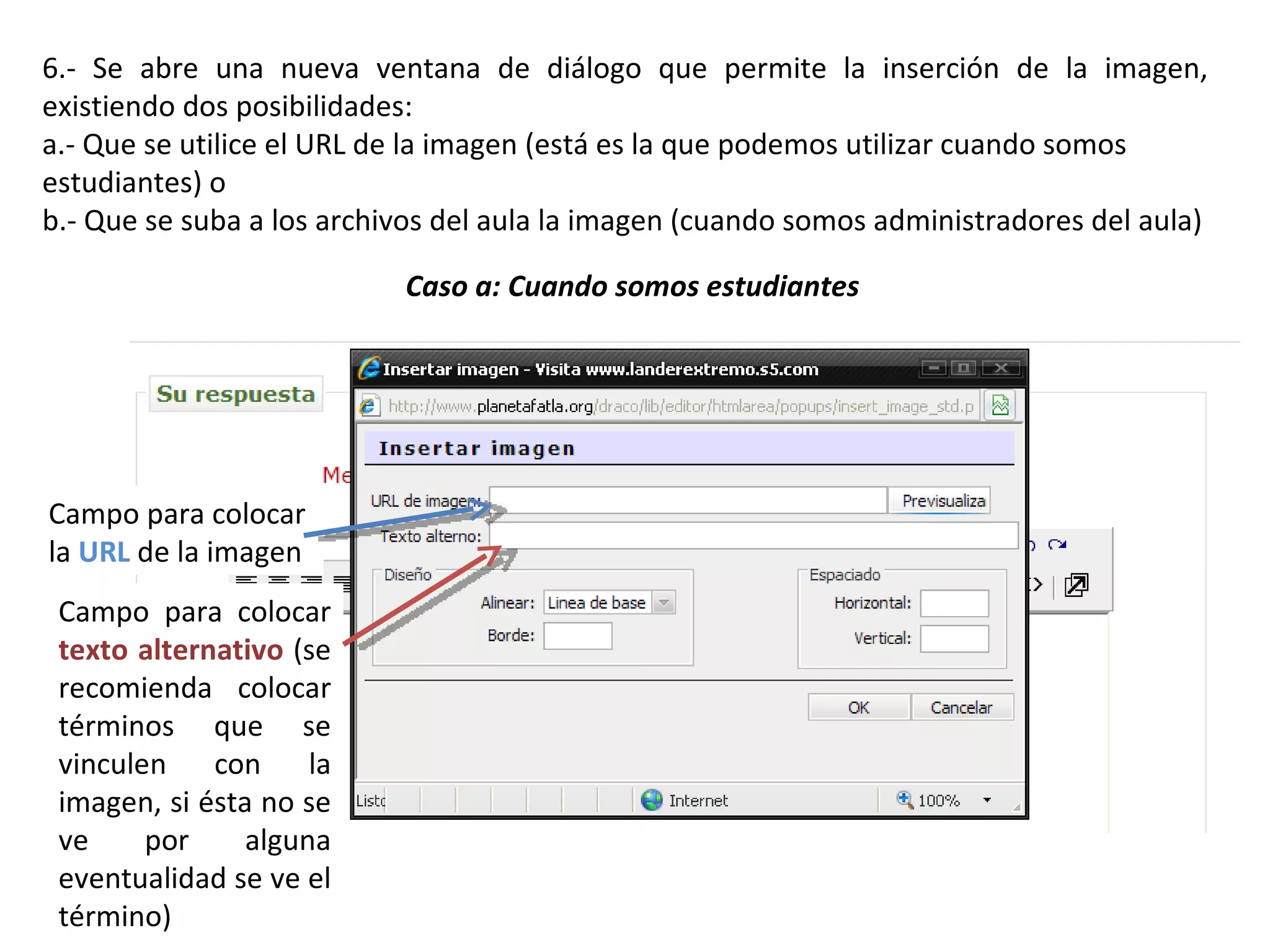Maximize the Insertar imagen window
Viewport: 1270px width, 952px height.
(963, 368)
